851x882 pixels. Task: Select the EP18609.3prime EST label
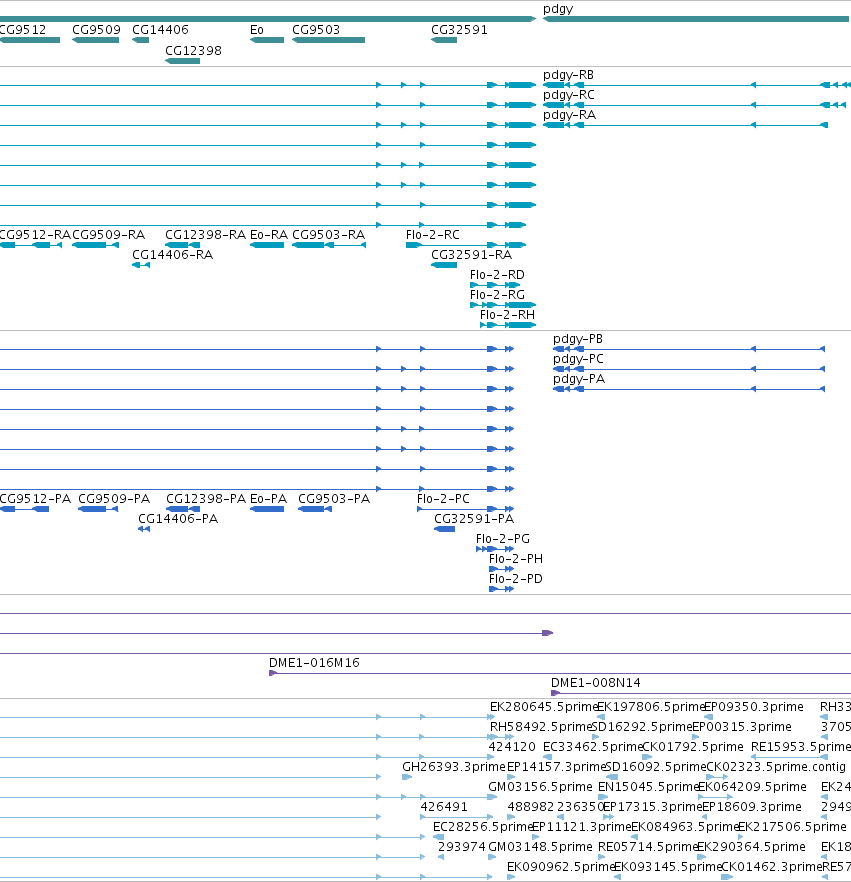[x=752, y=807]
